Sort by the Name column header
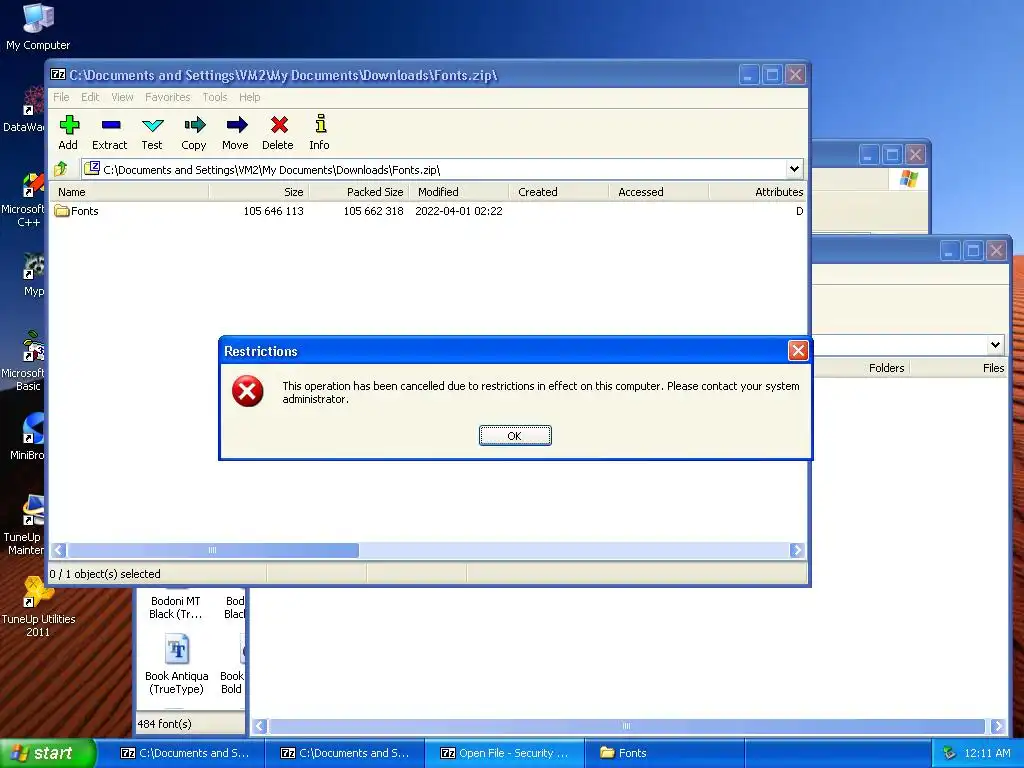1024x768 pixels. [x=130, y=192]
